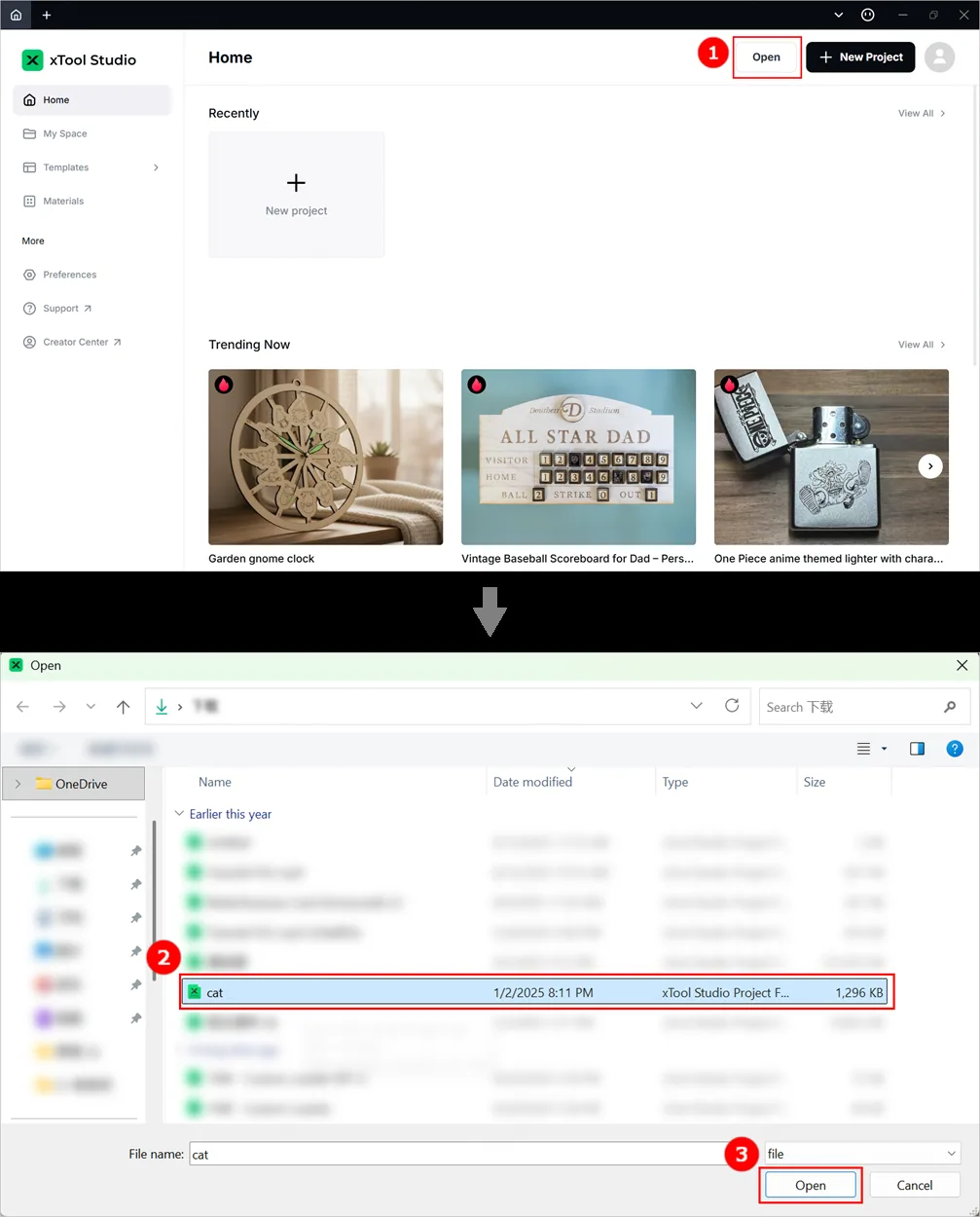
Task: Sort files by the Size column
Action: click(815, 782)
